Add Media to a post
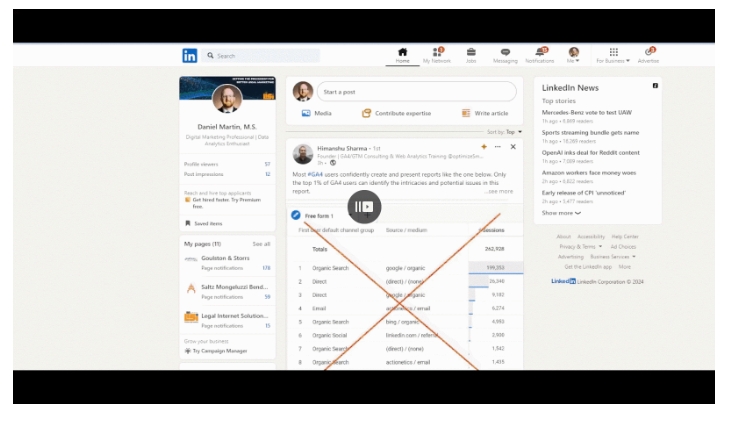This screenshot has width=729, height=425. pyautogui.click(x=316, y=113)
